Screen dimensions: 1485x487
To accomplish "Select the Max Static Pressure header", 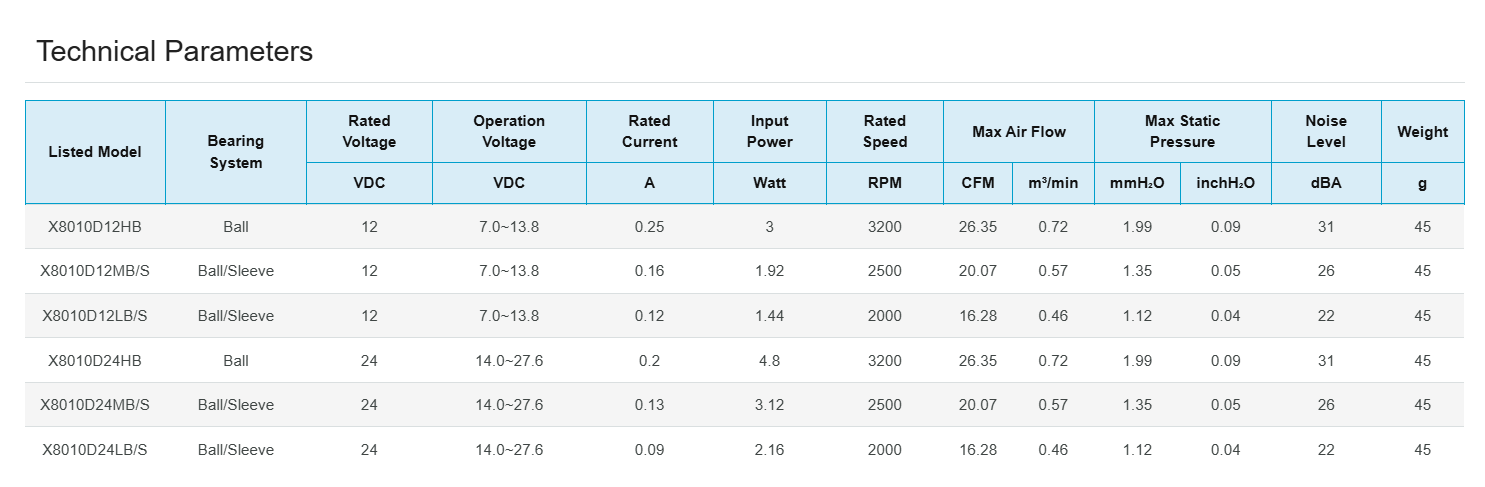I will click(1182, 131).
